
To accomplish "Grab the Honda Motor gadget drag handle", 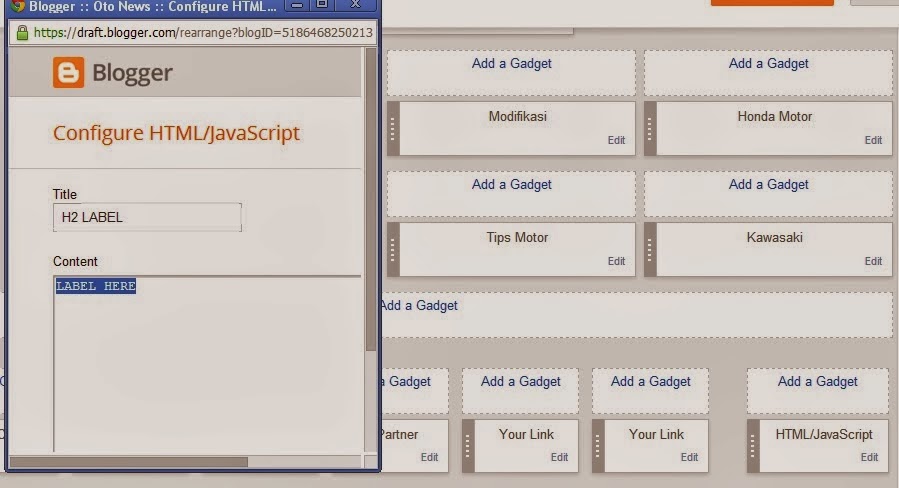I will [650, 128].
